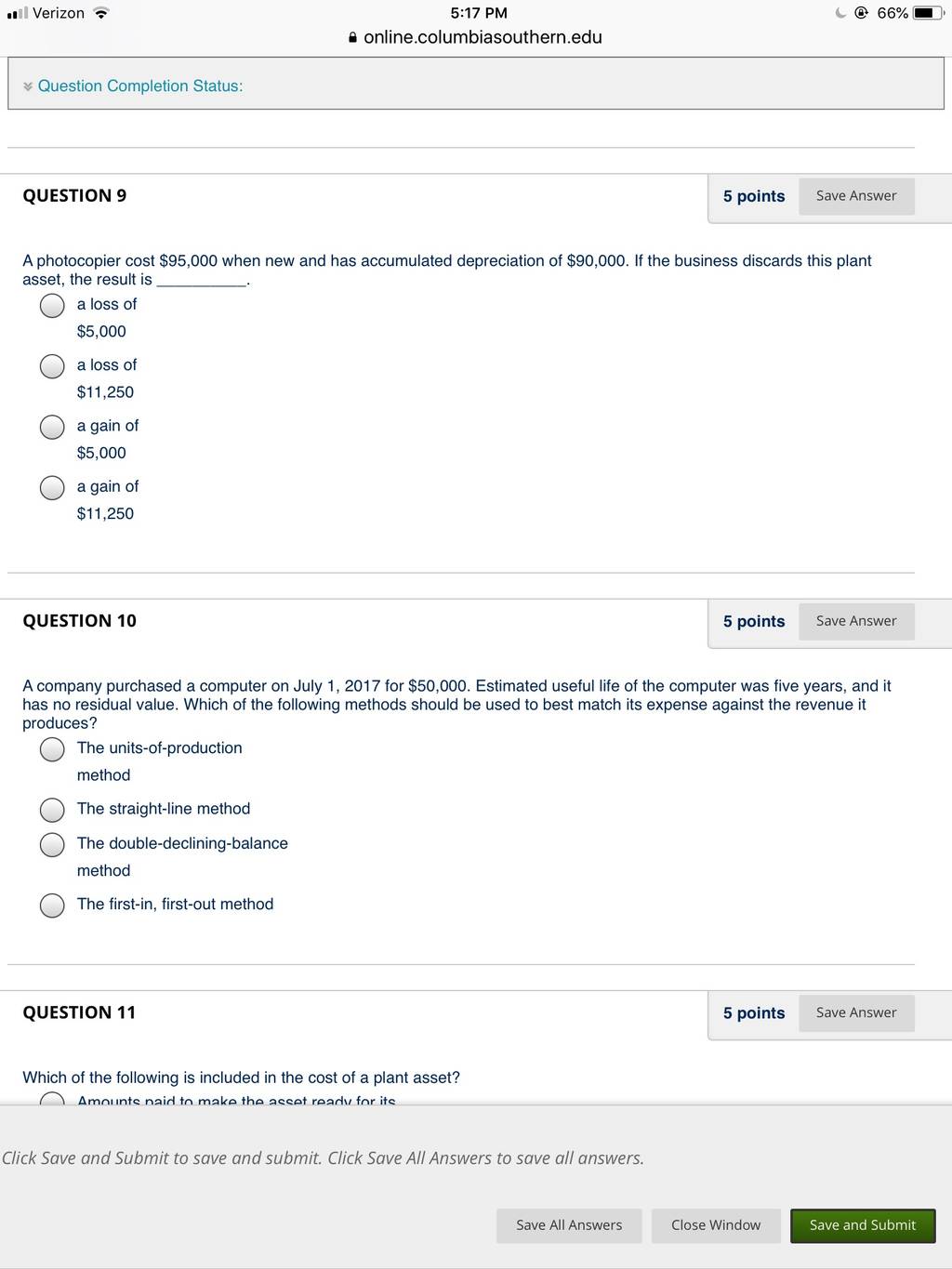Tap the cellular signal bars icon
The width and height of the screenshot is (952, 1269).
17,13
